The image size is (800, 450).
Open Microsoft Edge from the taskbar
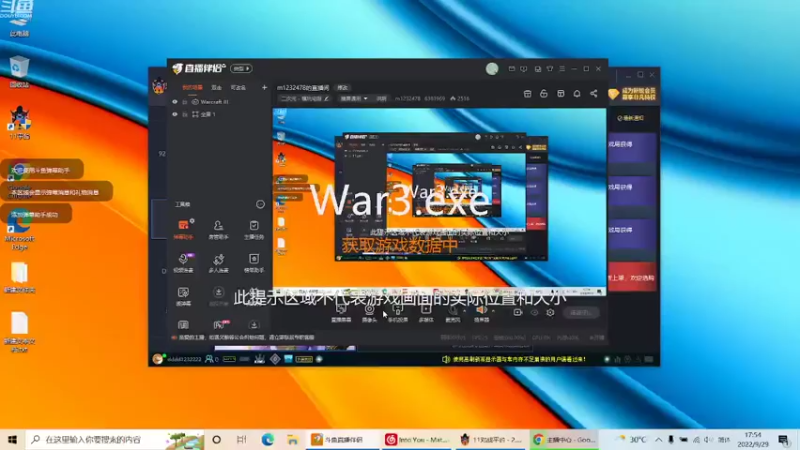(x=267, y=439)
